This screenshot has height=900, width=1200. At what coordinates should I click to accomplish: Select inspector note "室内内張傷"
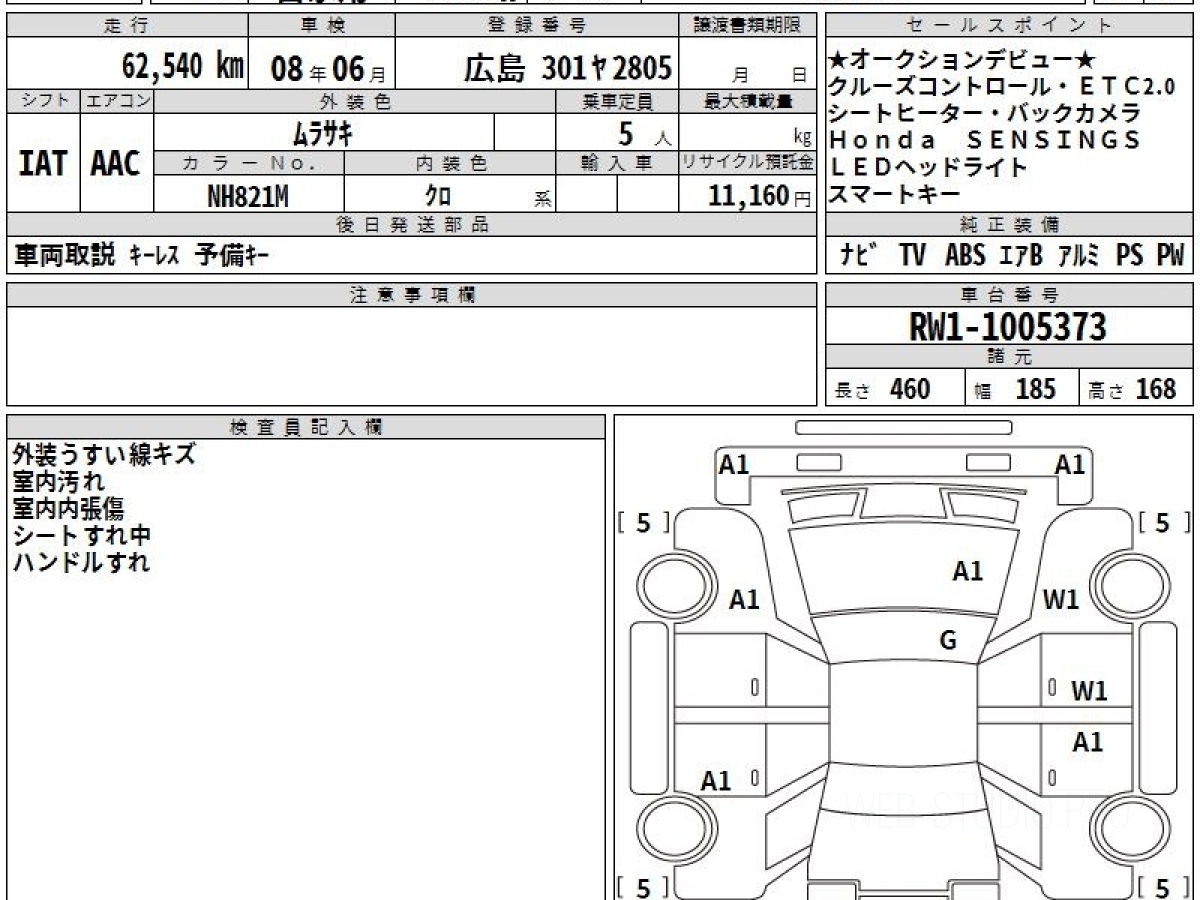click(x=68, y=509)
